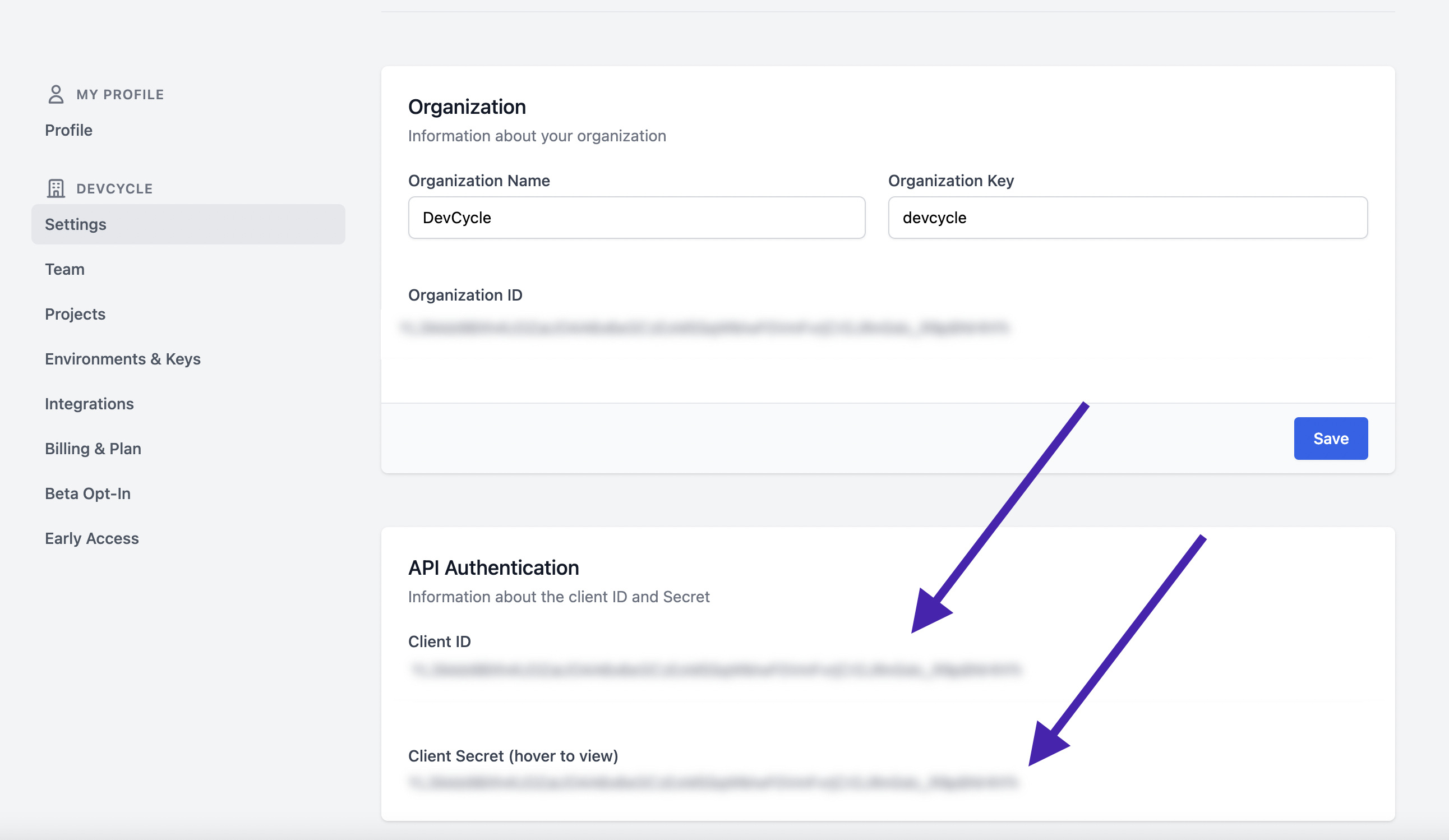Click the DevCycle organization building icon
The height and width of the screenshot is (840, 1449).
click(56, 188)
